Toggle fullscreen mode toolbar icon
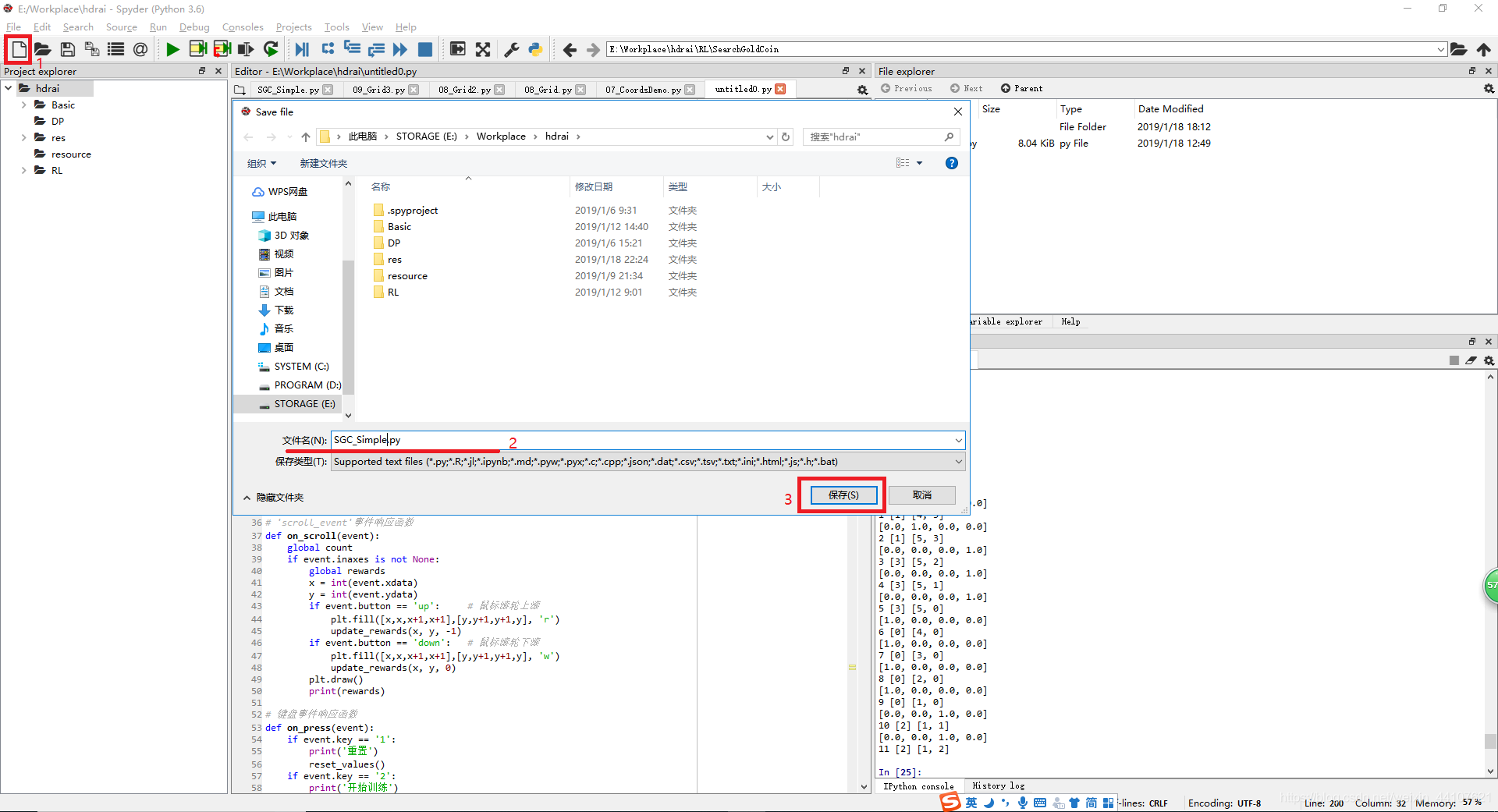The image size is (1498, 812). point(483,50)
